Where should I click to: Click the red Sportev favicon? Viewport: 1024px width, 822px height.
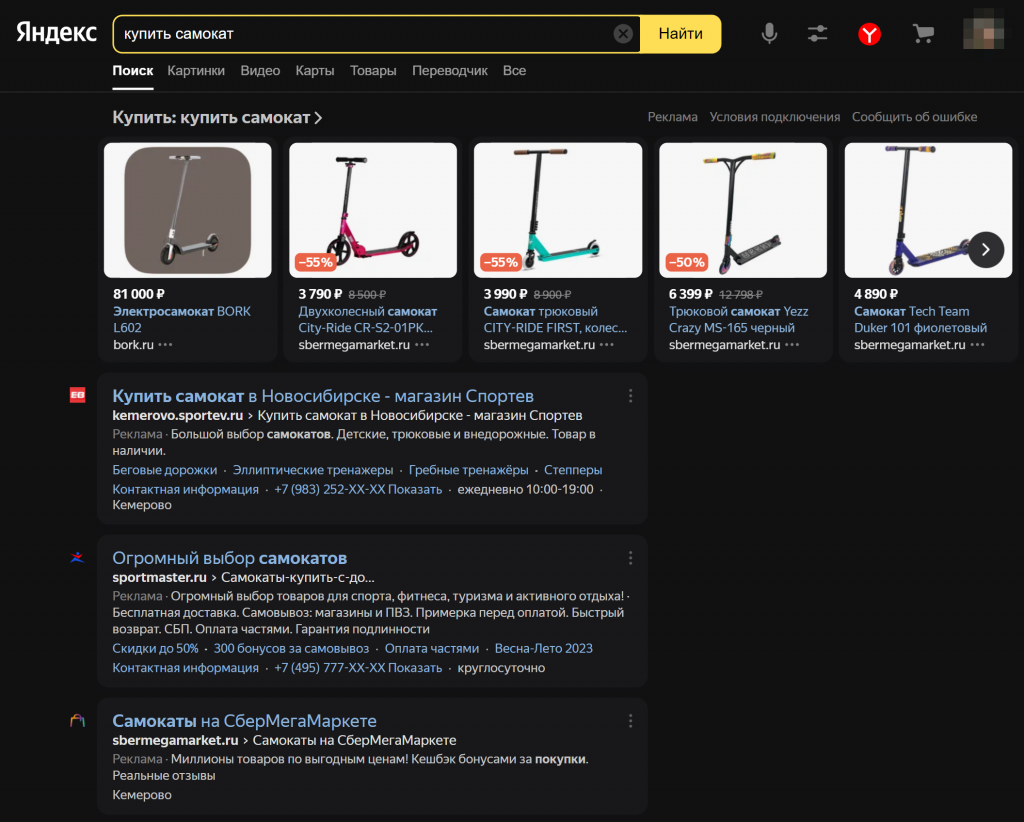(x=77, y=395)
